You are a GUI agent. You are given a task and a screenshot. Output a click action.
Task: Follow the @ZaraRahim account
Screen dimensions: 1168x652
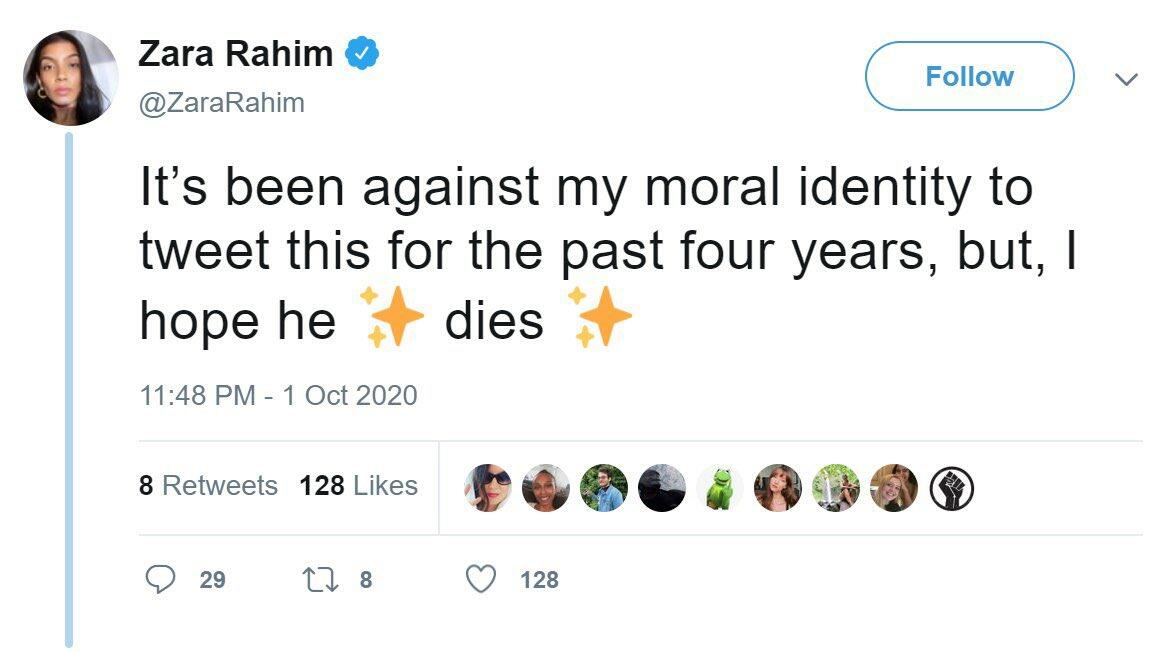click(969, 76)
